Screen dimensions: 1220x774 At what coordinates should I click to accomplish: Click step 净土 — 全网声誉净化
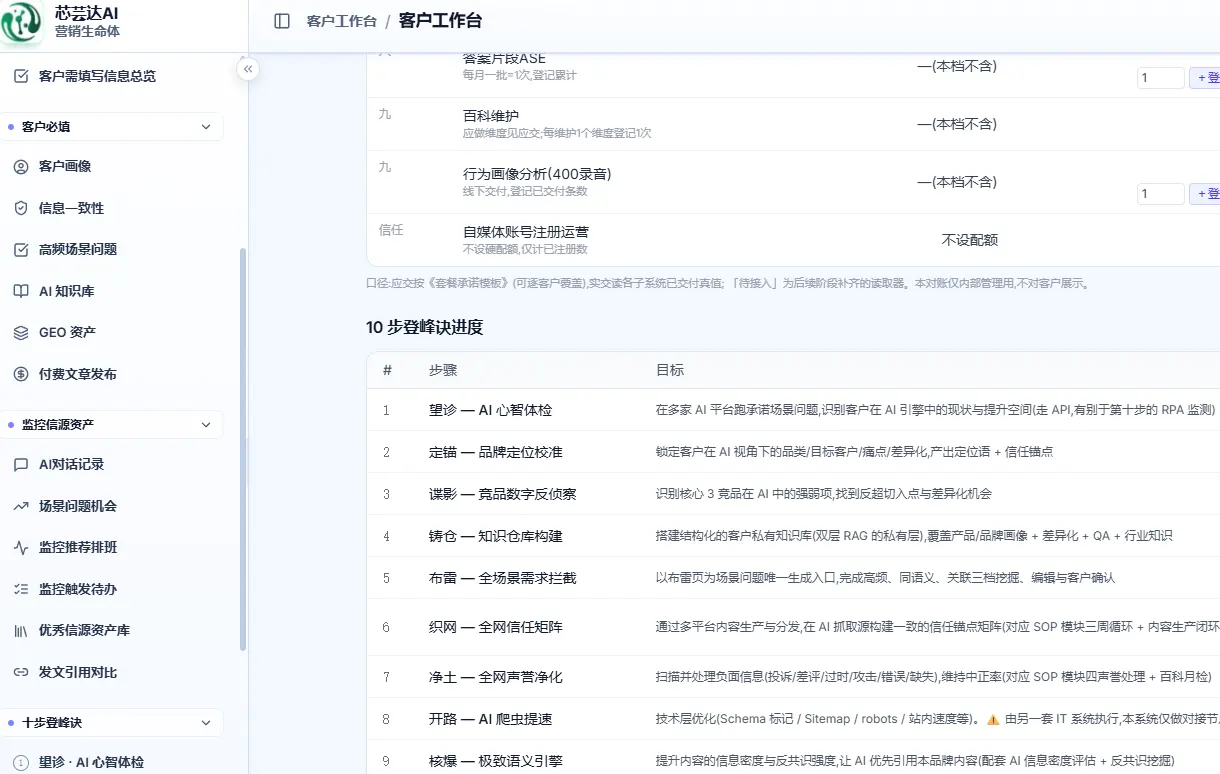click(x=496, y=677)
